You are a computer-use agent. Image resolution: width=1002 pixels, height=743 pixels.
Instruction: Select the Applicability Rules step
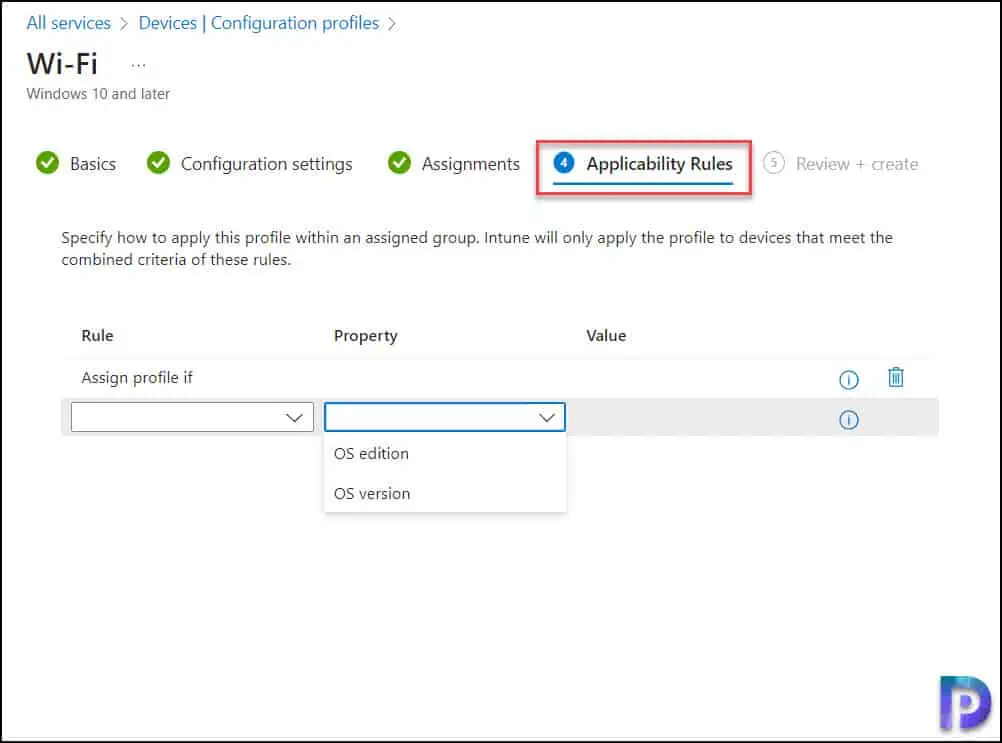point(643,165)
